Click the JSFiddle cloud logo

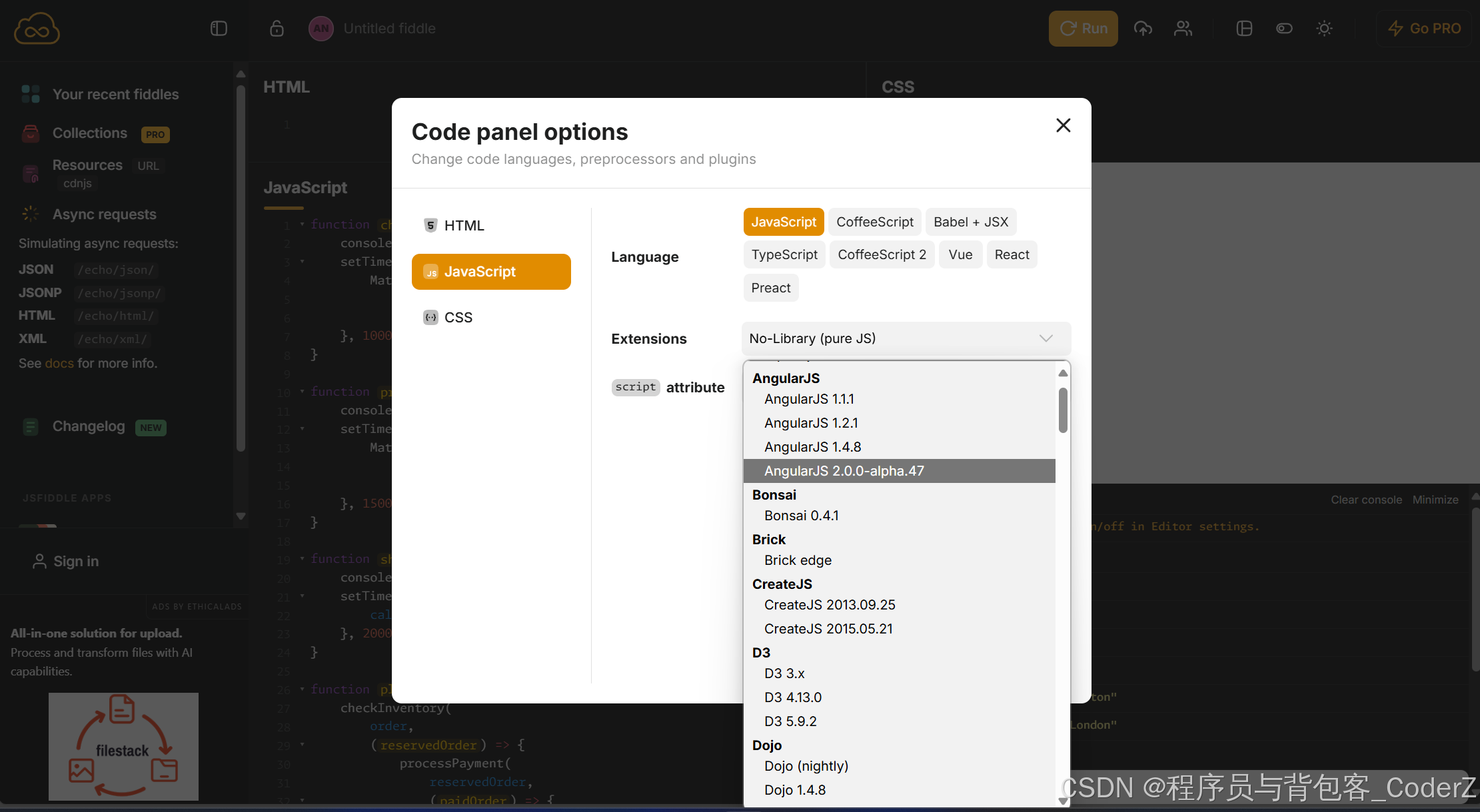37,29
